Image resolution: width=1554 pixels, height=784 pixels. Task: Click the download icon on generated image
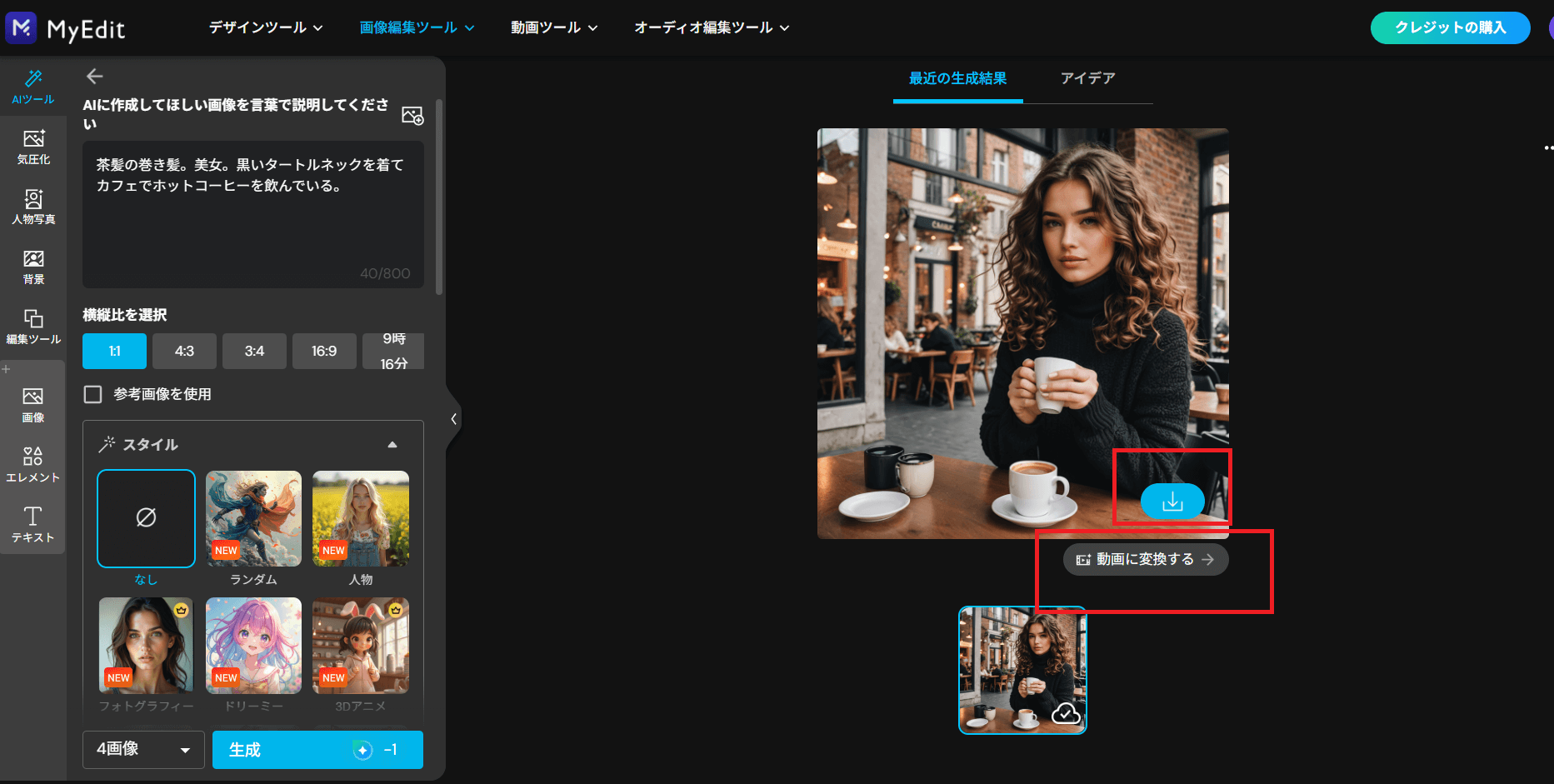tap(1172, 502)
